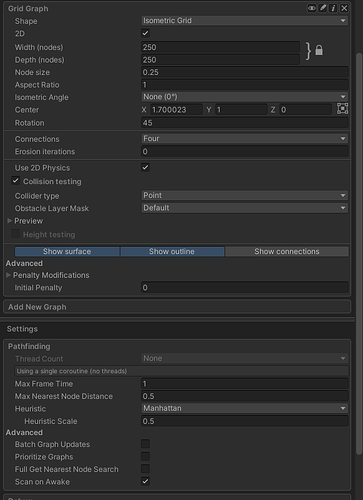Toggle Grid Graph visibility eye icon
This screenshot has width=363, height=500.
(312, 8)
